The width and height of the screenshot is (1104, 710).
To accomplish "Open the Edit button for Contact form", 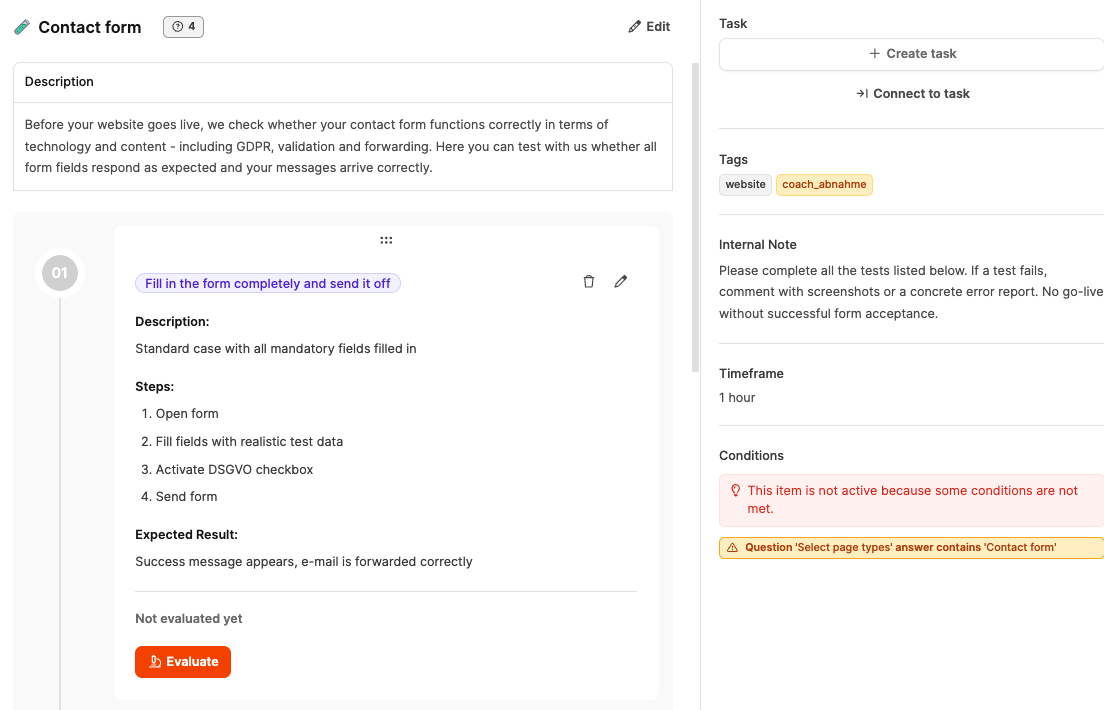I will (x=649, y=27).
